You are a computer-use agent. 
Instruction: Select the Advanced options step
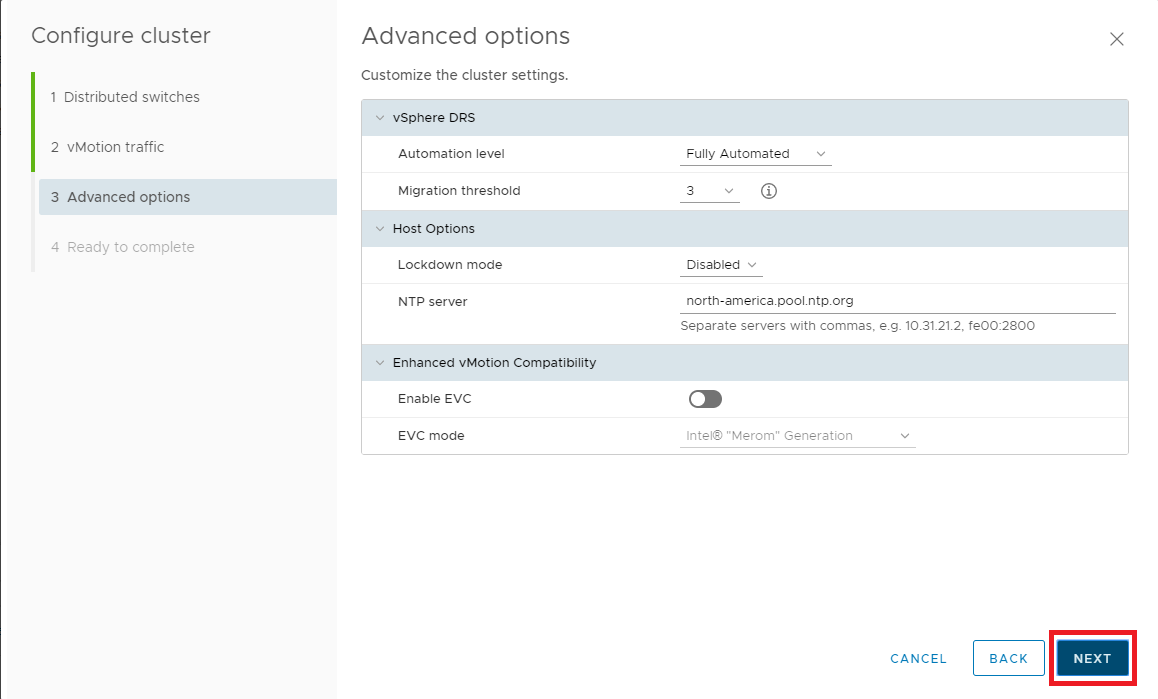click(x=128, y=197)
